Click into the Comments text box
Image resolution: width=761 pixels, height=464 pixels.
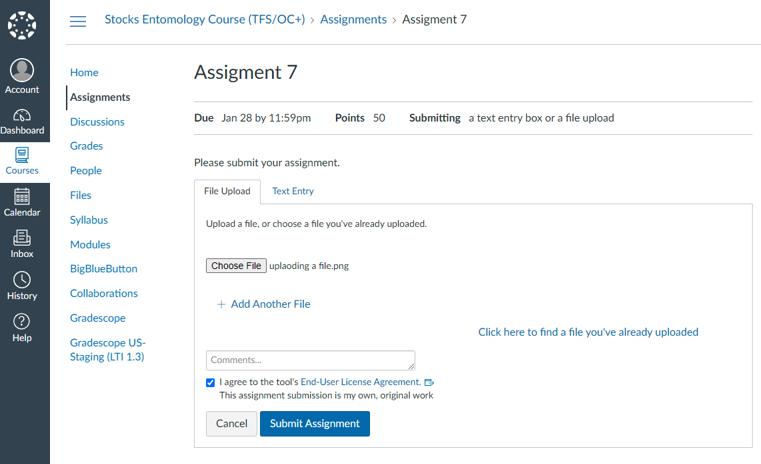pos(311,360)
